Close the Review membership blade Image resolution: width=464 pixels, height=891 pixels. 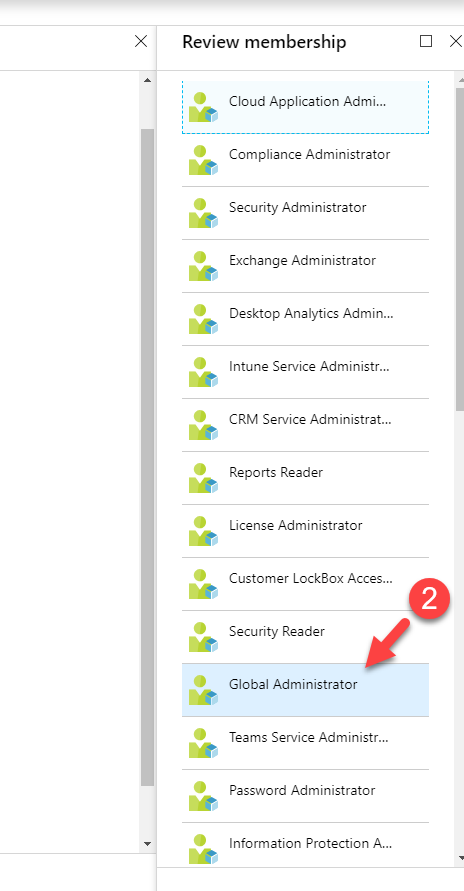(456, 41)
